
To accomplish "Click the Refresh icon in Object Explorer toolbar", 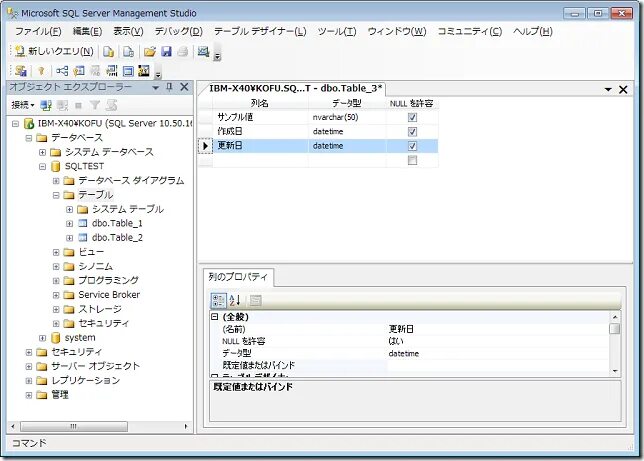I will click(x=112, y=105).
